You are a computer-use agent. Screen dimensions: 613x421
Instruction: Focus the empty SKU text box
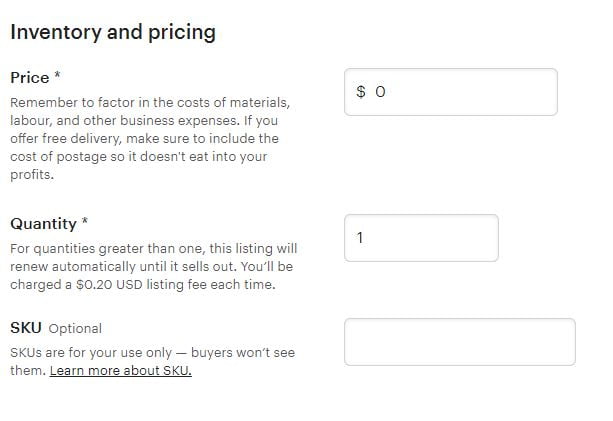(459, 342)
